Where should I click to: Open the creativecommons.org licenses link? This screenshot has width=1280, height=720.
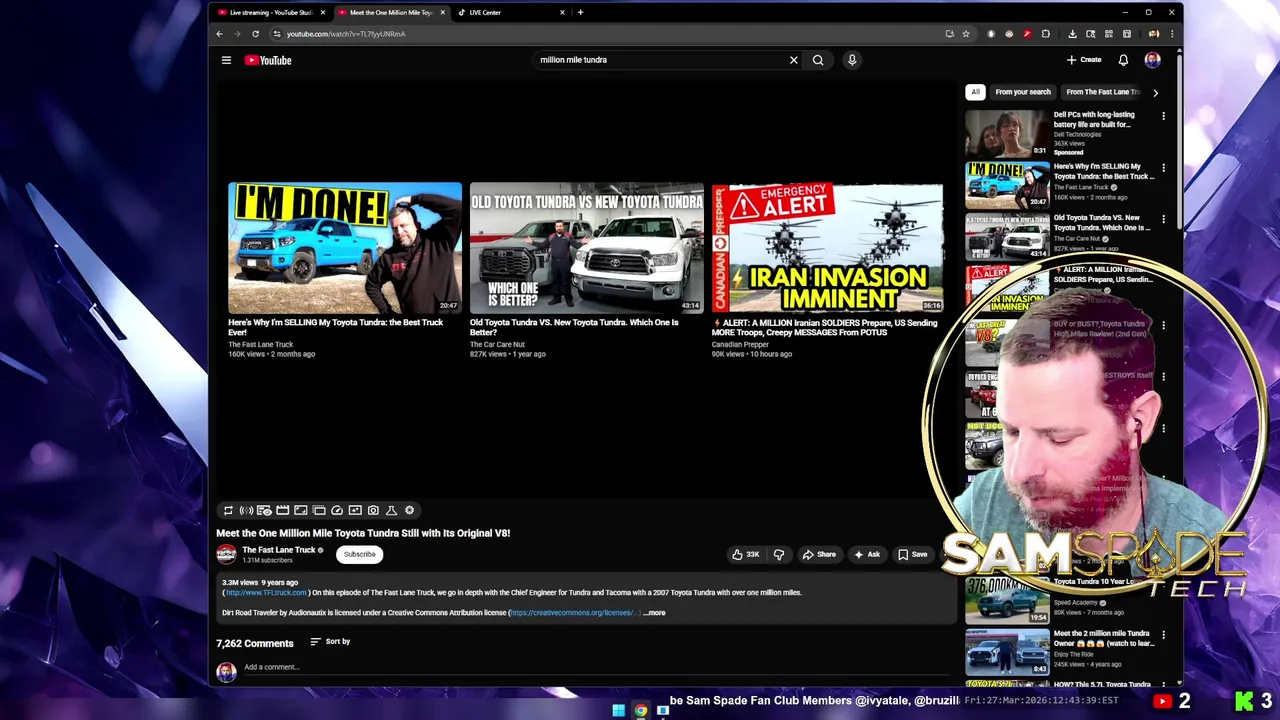[x=575, y=613]
